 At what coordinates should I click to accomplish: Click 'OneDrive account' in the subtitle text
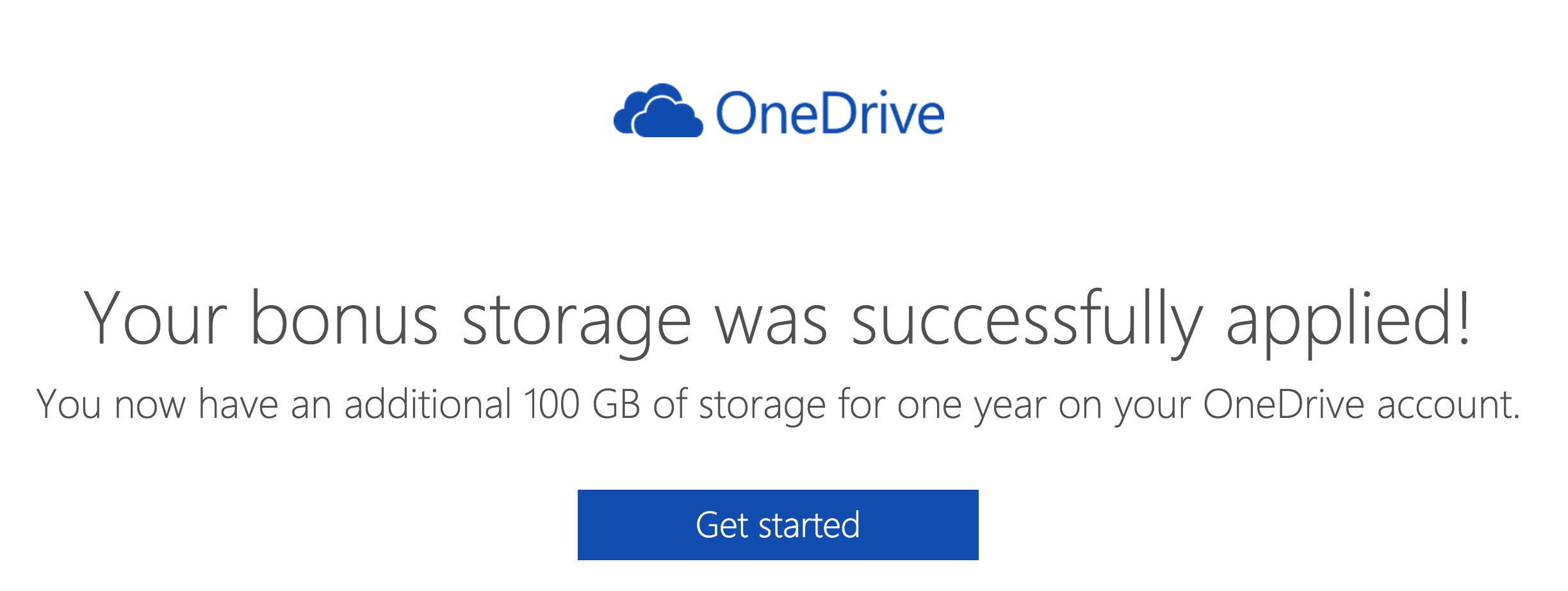pyautogui.click(x=1361, y=404)
